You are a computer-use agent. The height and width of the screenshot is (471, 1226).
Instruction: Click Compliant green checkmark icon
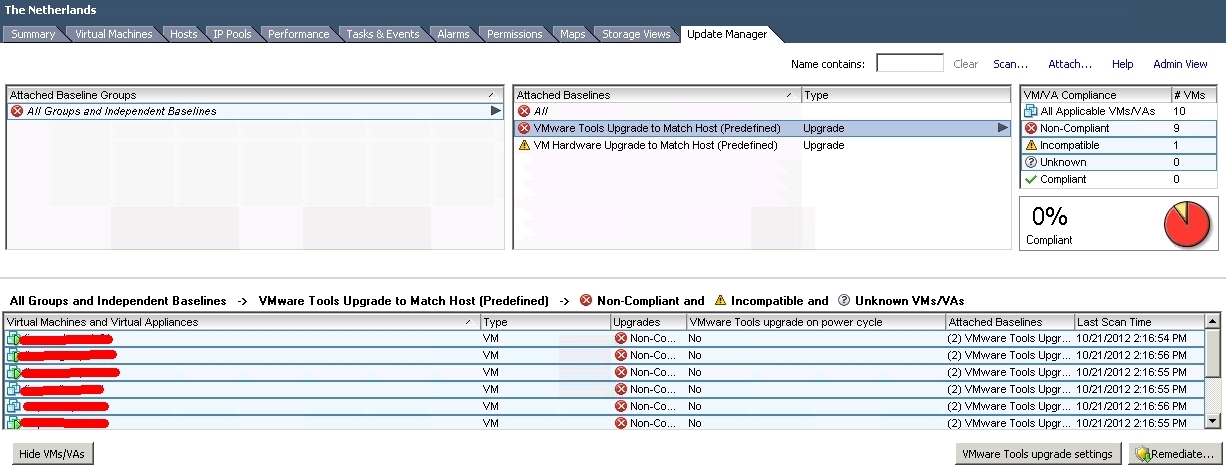click(1031, 179)
